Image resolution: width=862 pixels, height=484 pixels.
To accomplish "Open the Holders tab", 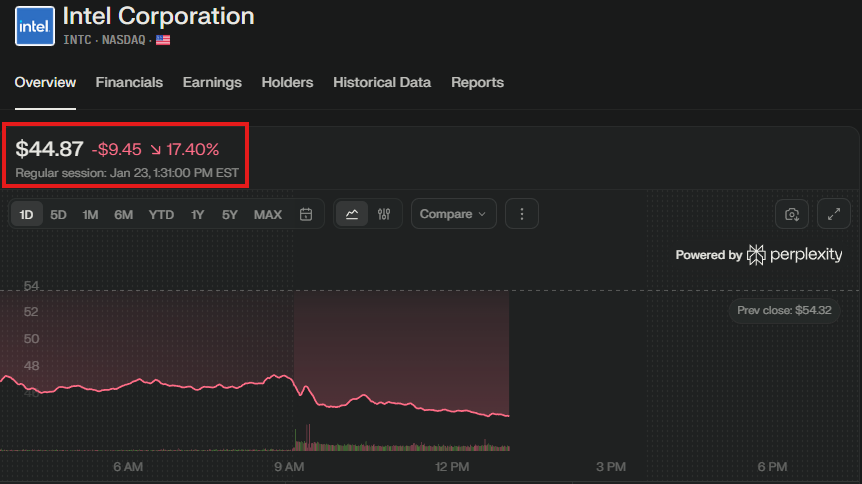I will (288, 82).
